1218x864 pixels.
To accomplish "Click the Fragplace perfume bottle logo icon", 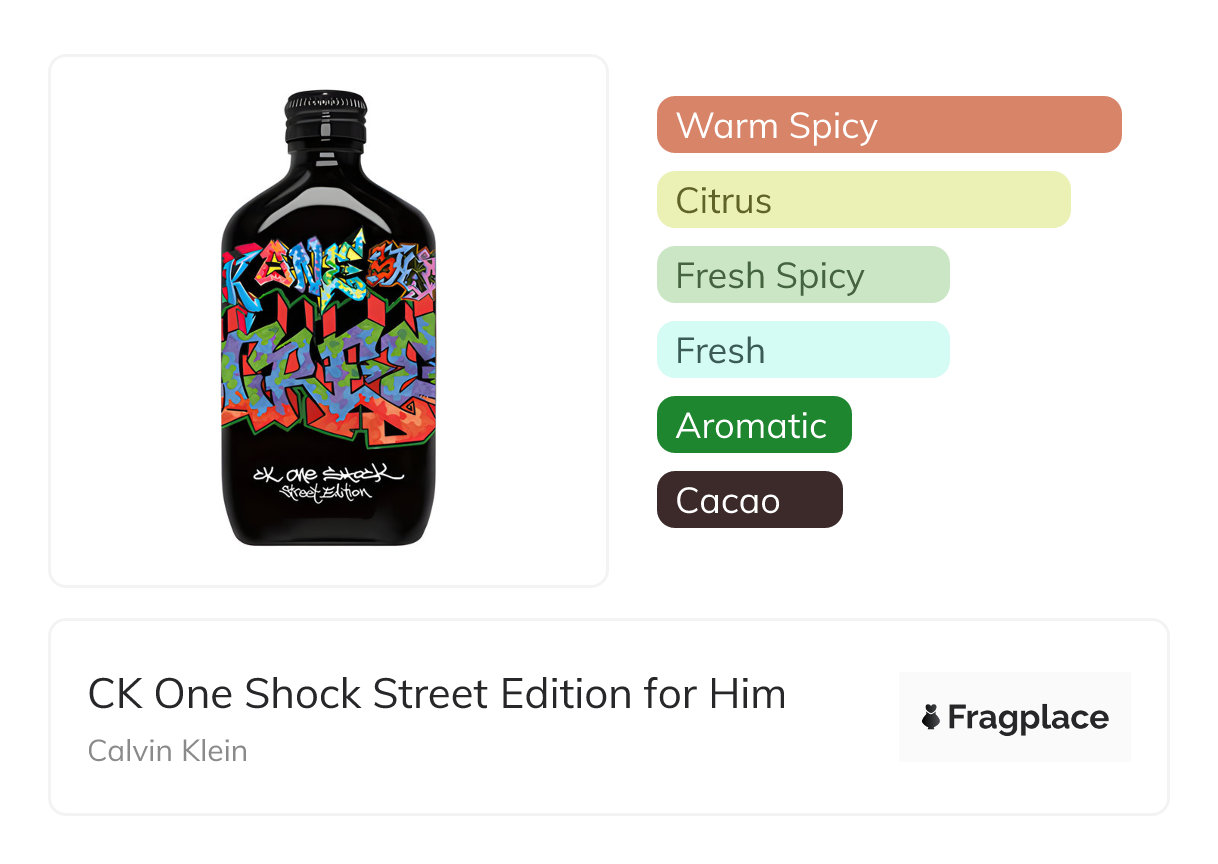I will 931,717.
